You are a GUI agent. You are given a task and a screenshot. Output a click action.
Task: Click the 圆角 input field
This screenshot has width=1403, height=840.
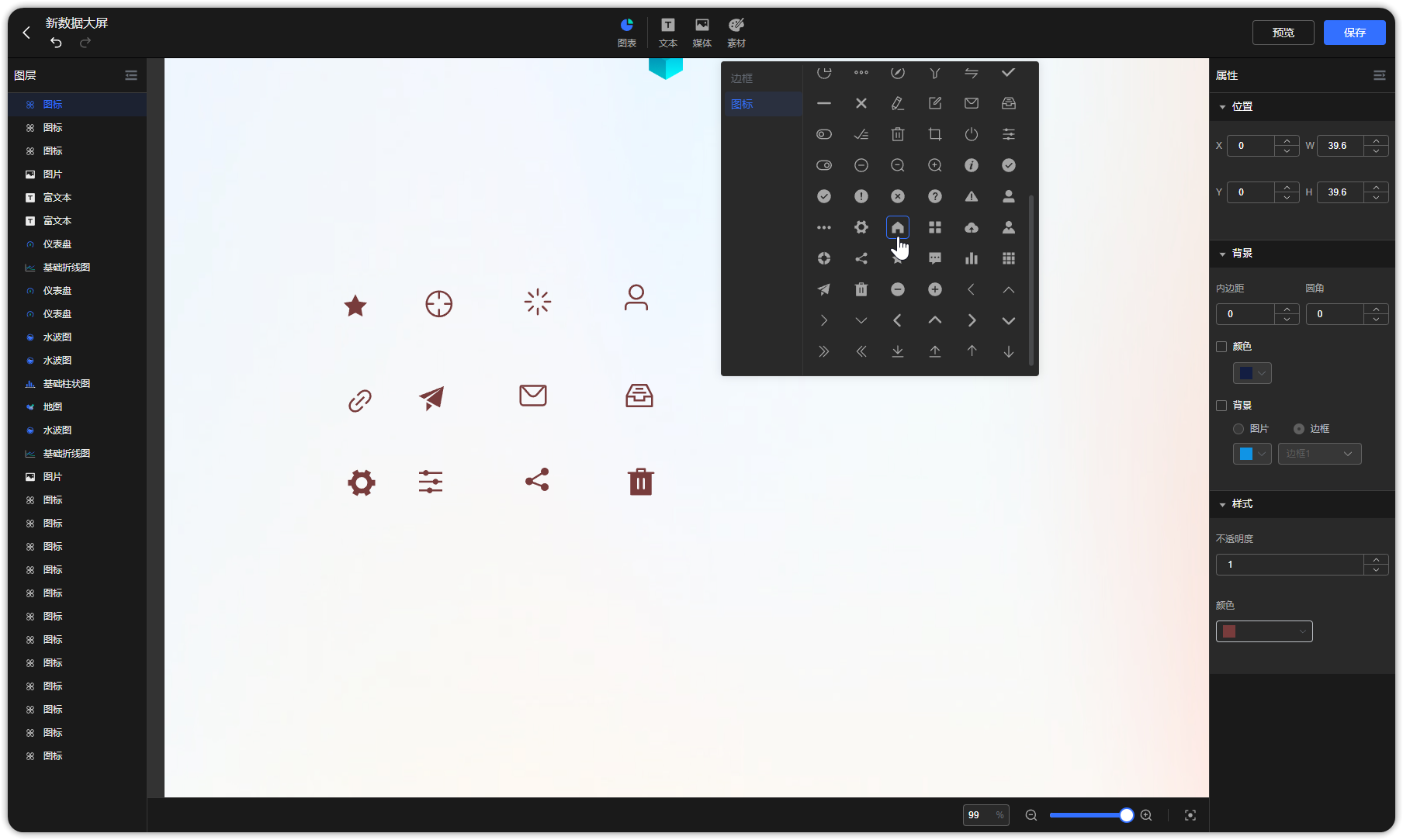(x=1335, y=314)
